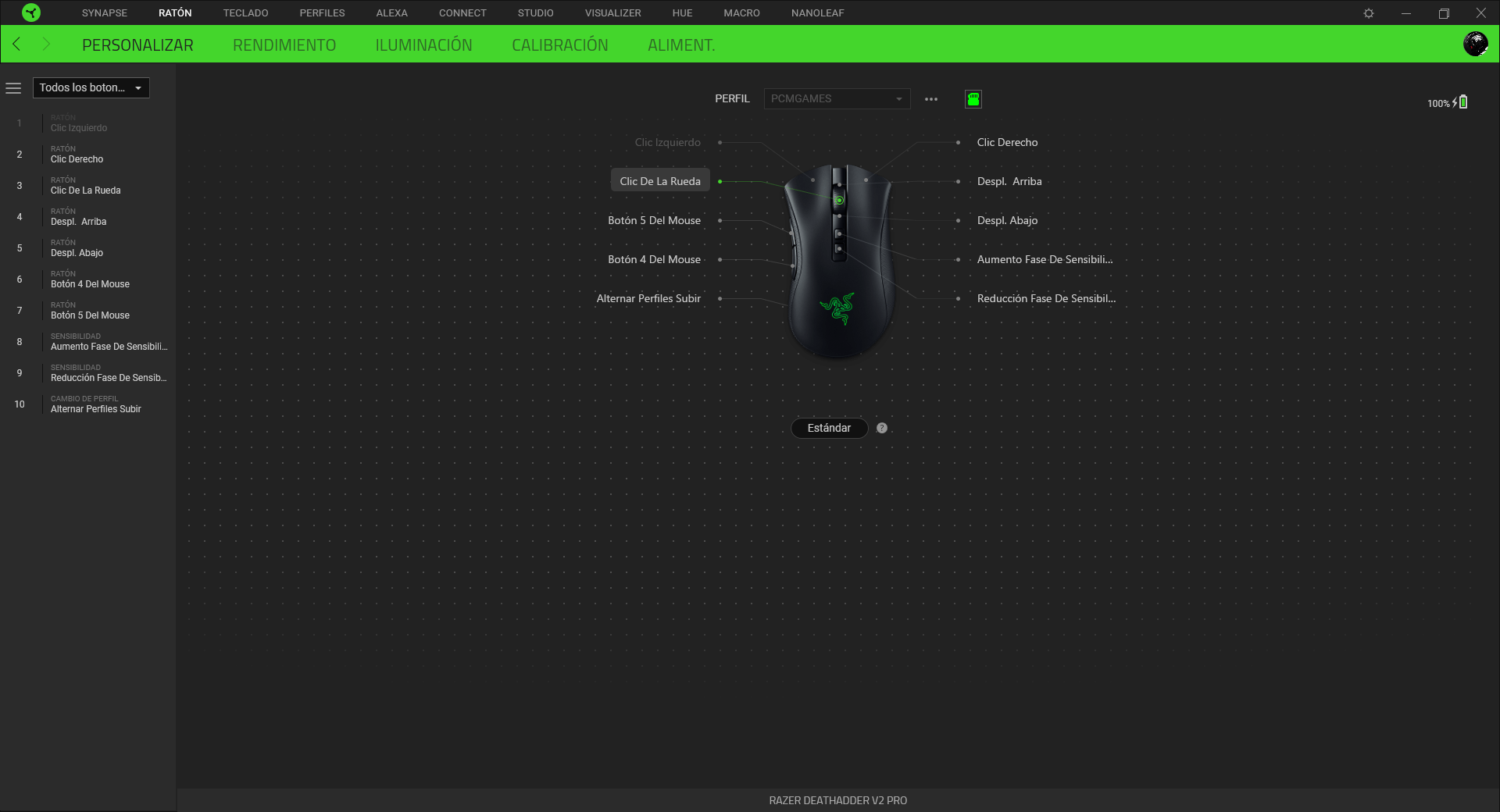Select list row 10 Alternar Perfiles Subir
1500x812 pixels.
coord(87,404)
